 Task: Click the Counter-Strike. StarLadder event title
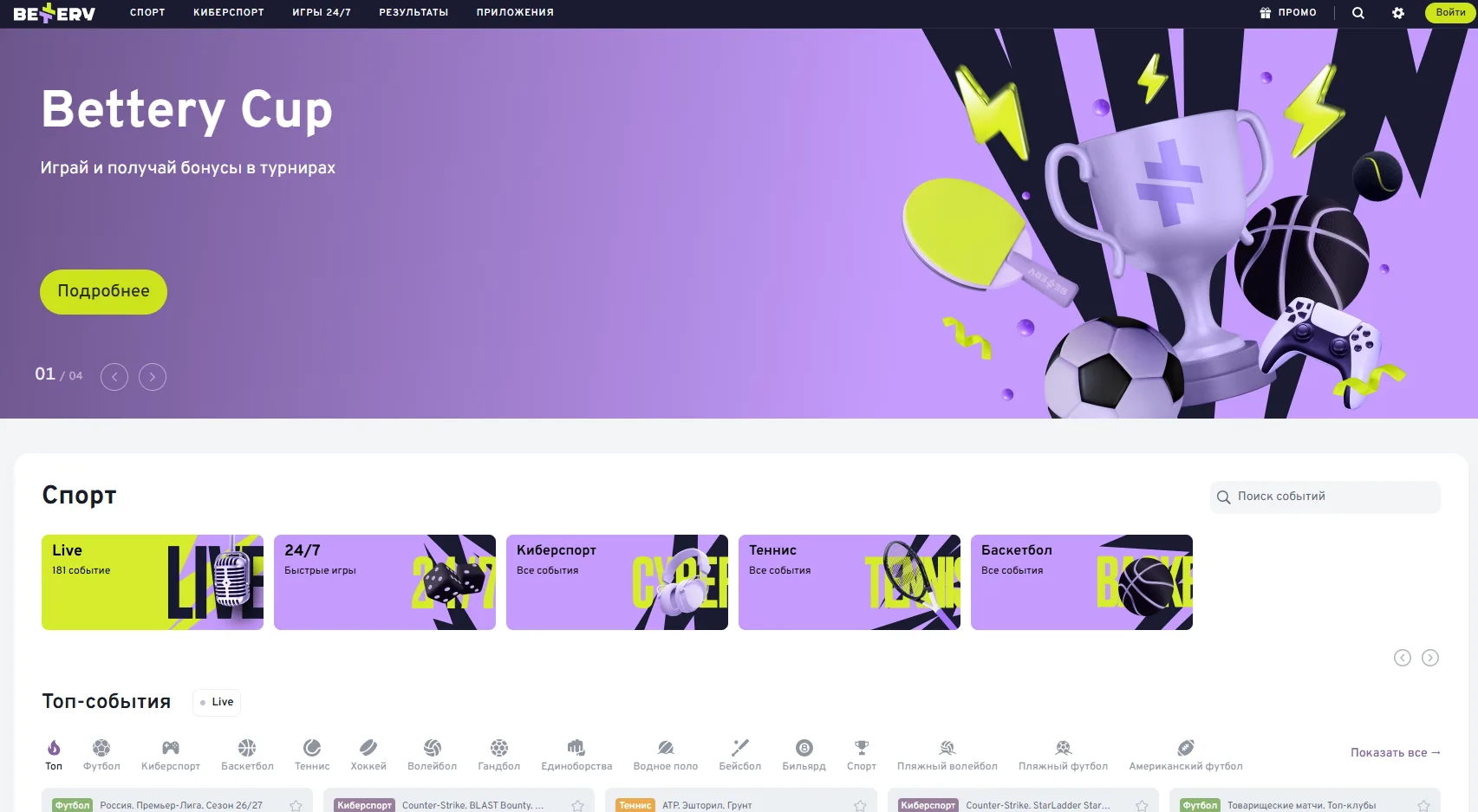coord(1039,806)
